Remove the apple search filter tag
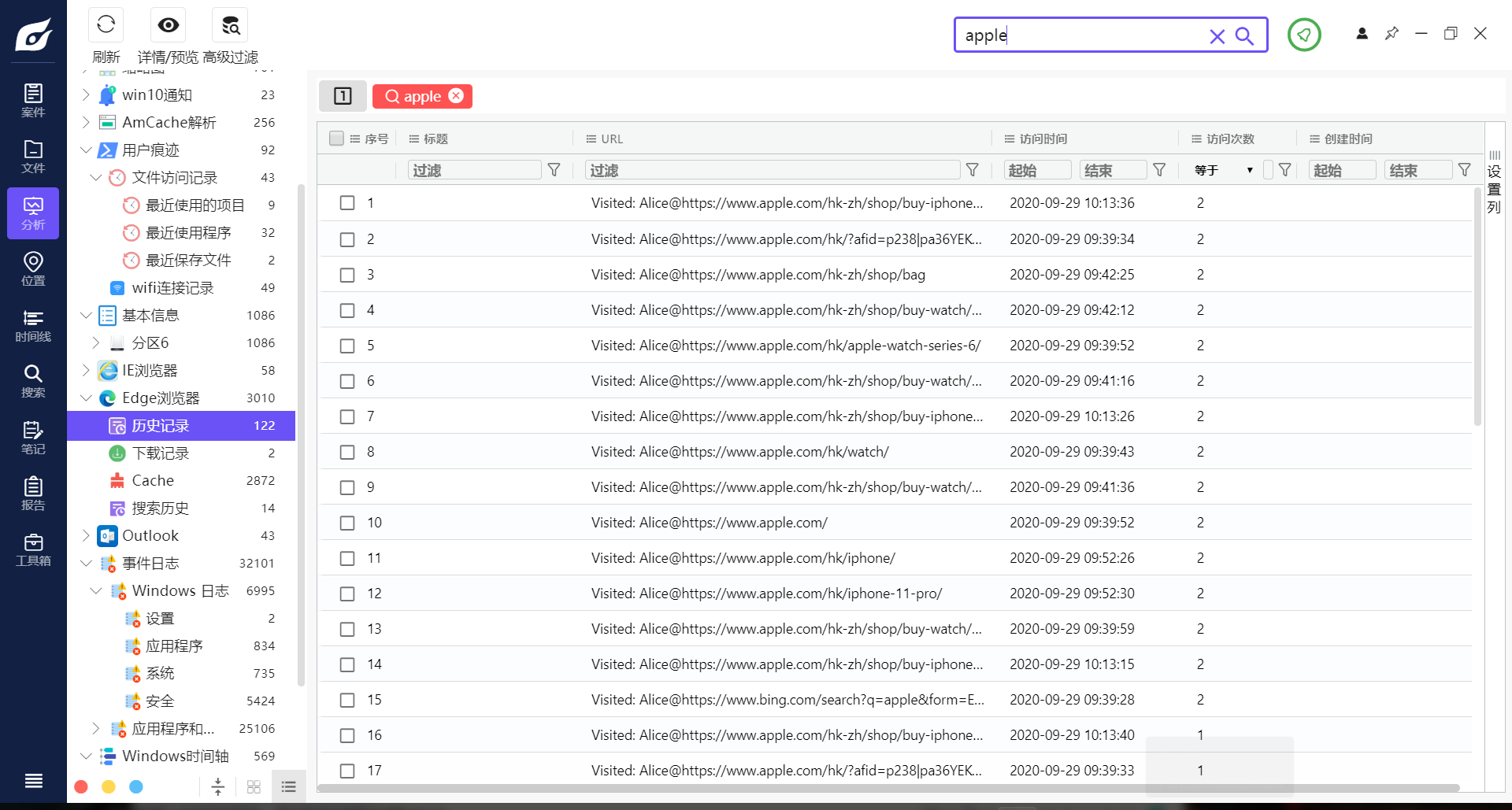Image resolution: width=1512 pixels, height=810 pixels. point(456,95)
